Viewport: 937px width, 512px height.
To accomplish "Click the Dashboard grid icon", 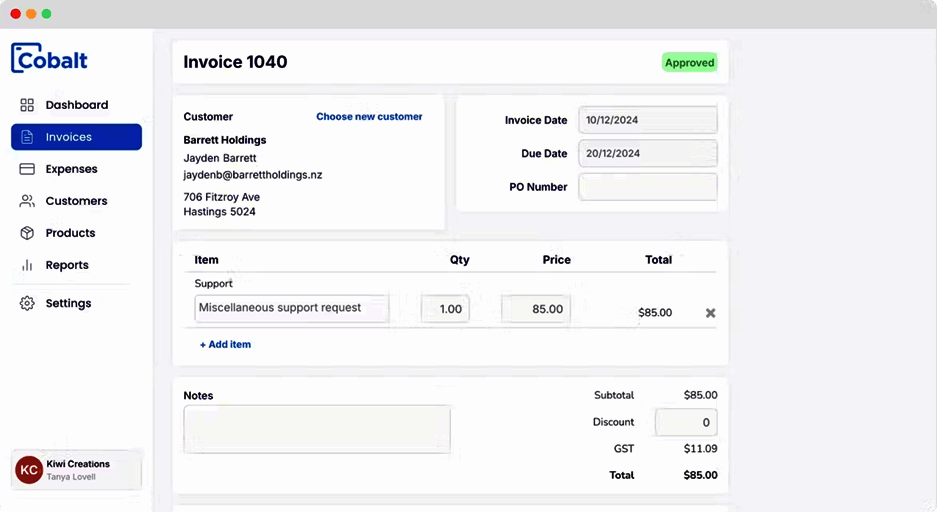I will pyautogui.click(x=27, y=105).
